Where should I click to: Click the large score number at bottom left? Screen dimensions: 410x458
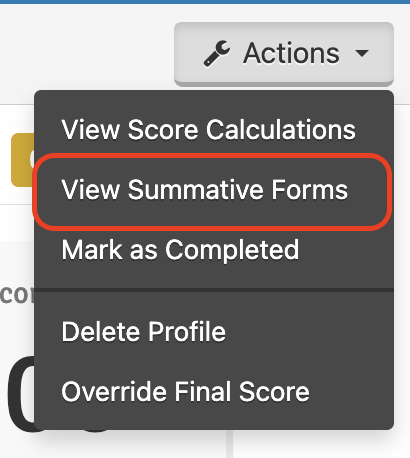pos(21,394)
